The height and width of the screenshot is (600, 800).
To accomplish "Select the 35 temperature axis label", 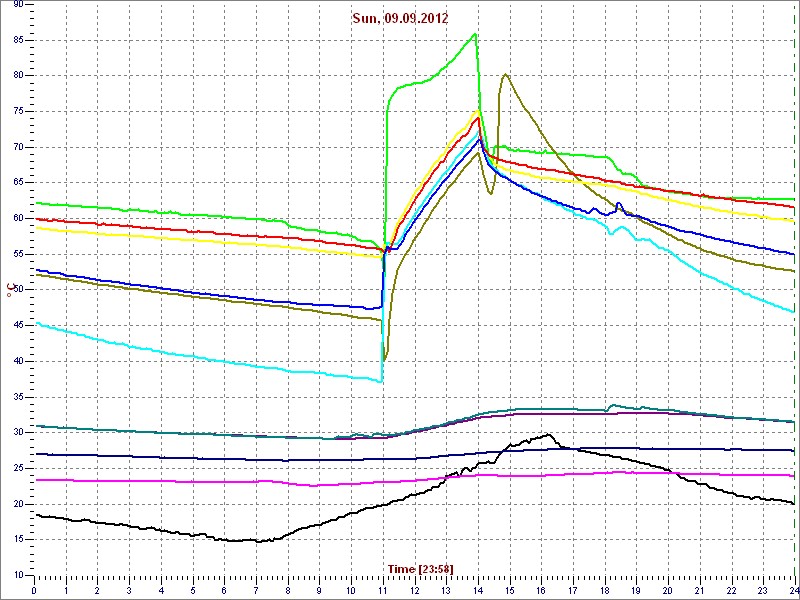I will coord(17,397).
